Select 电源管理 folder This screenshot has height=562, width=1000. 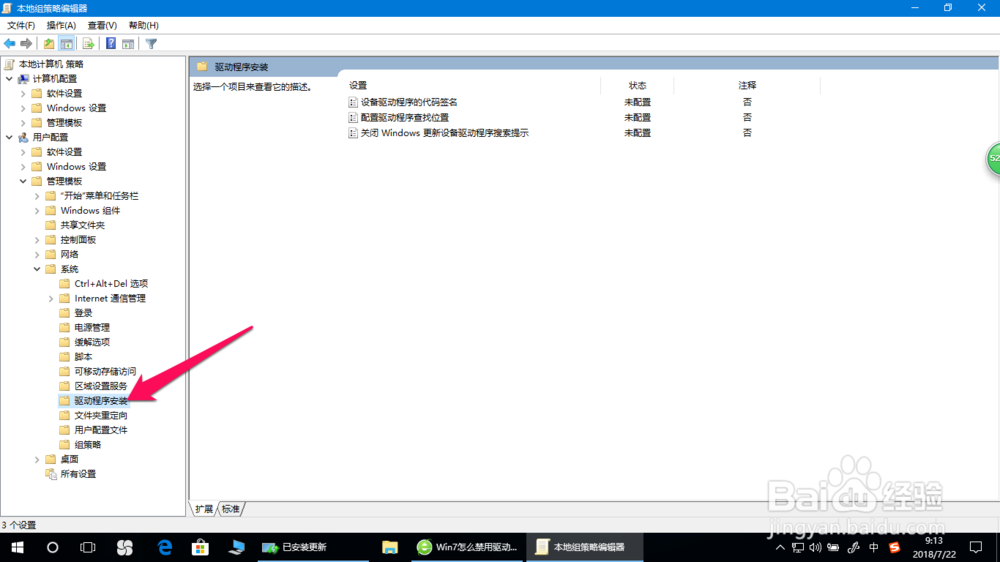[x=92, y=327]
